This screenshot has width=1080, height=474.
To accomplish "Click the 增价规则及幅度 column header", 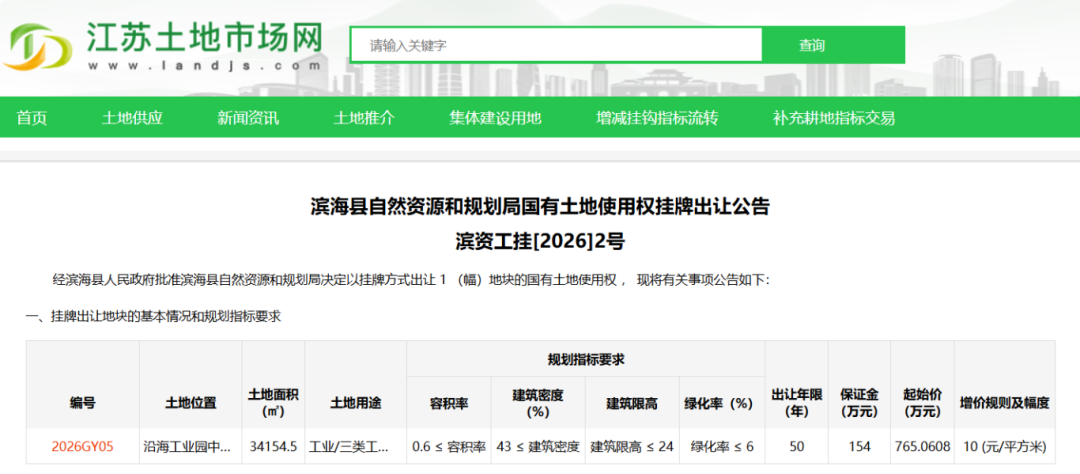I will pos(1004,403).
